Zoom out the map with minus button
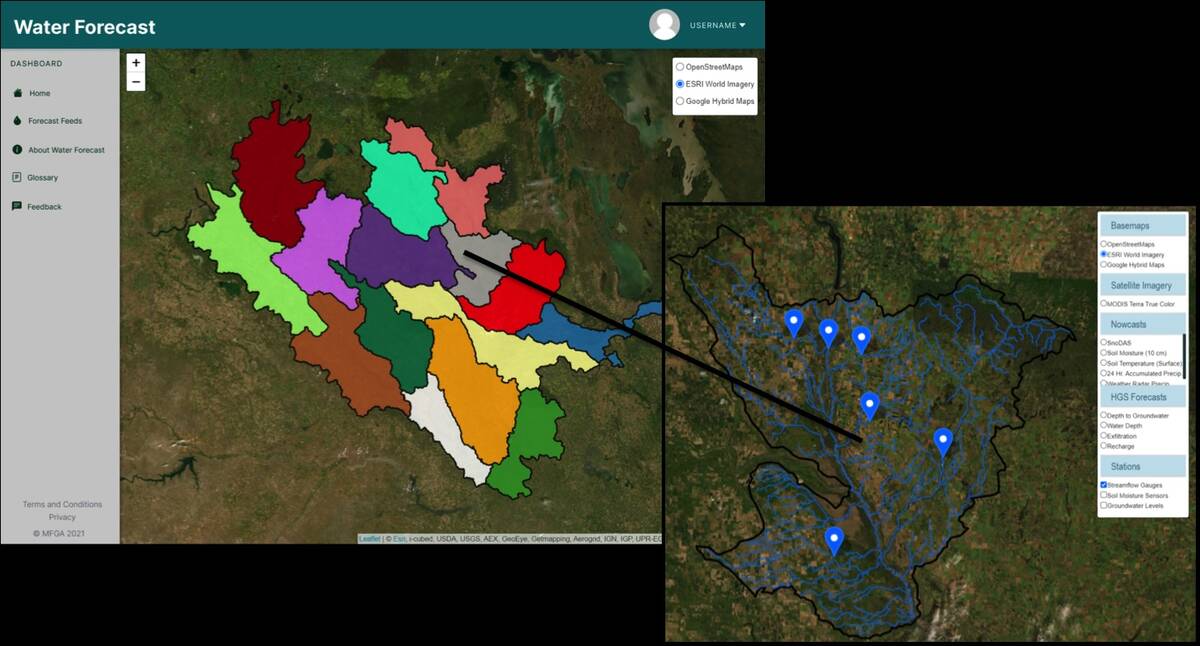 (136, 82)
